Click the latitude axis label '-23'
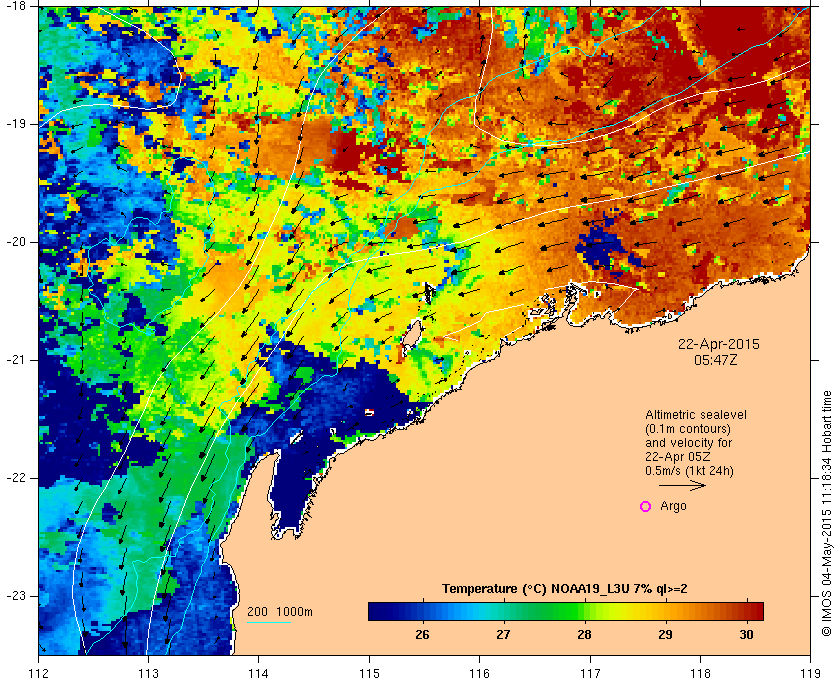This screenshot has height=680, width=840. pyautogui.click(x=15, y=595)
